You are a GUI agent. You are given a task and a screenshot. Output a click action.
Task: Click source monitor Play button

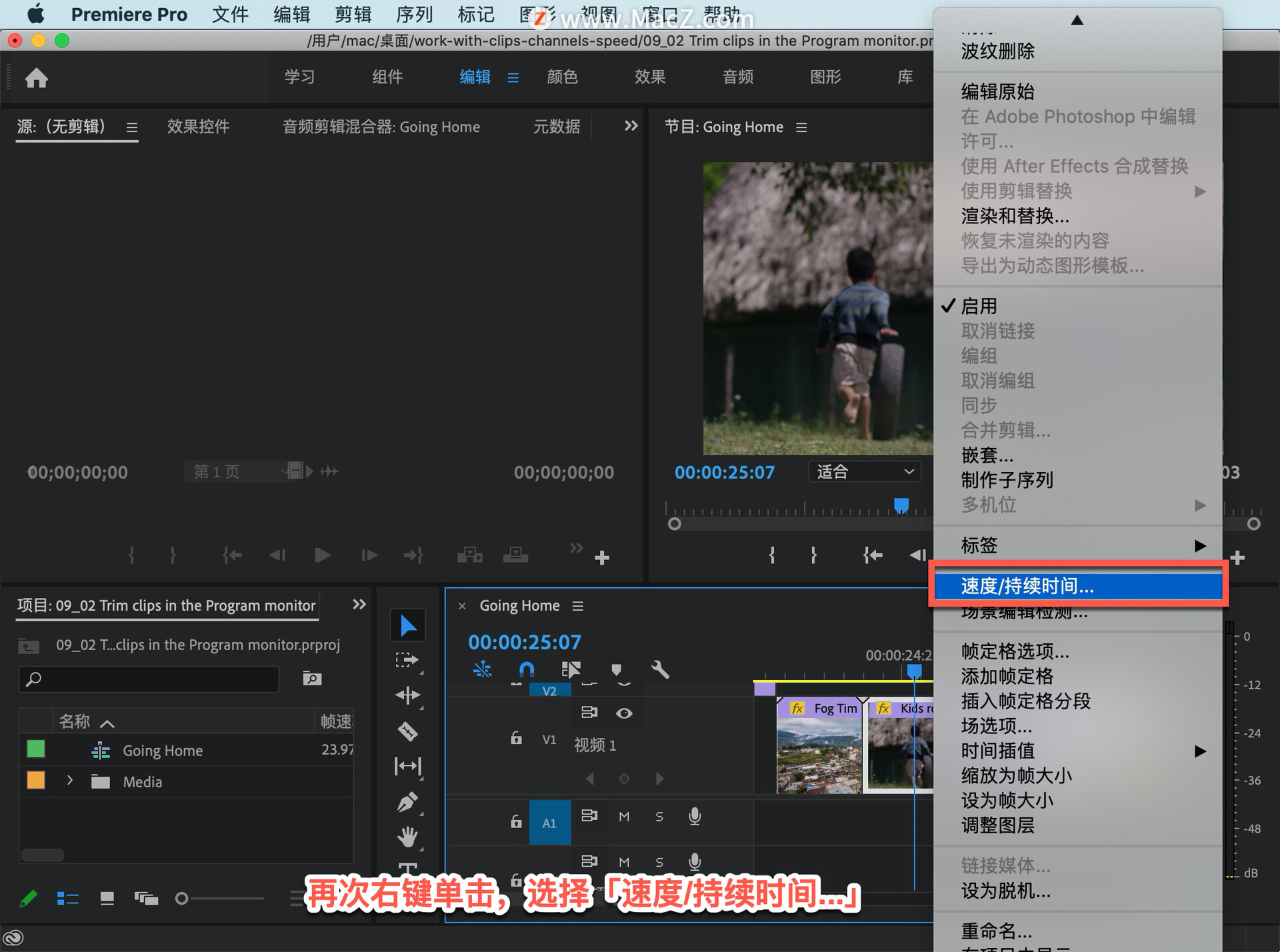pyautogui.click(x=322, y=555)
